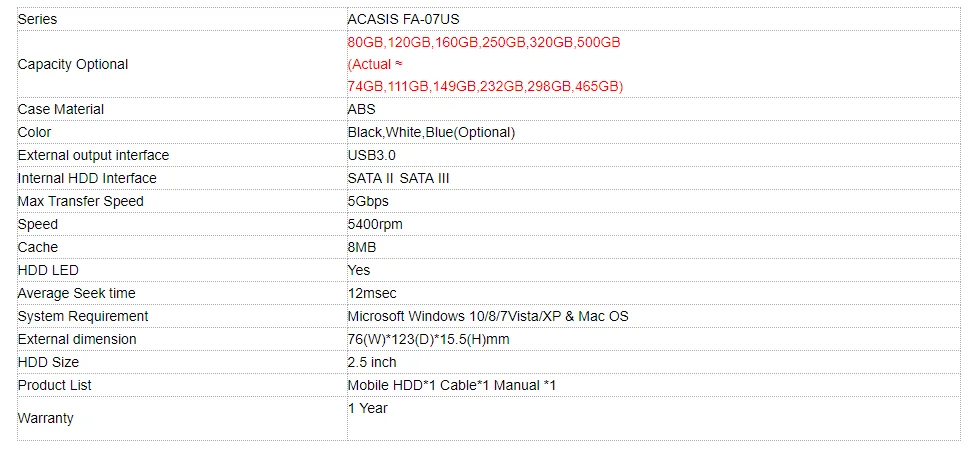Screen dimensions: 975x450
Task: Click the External dimension label
Action: click(77, 339)
